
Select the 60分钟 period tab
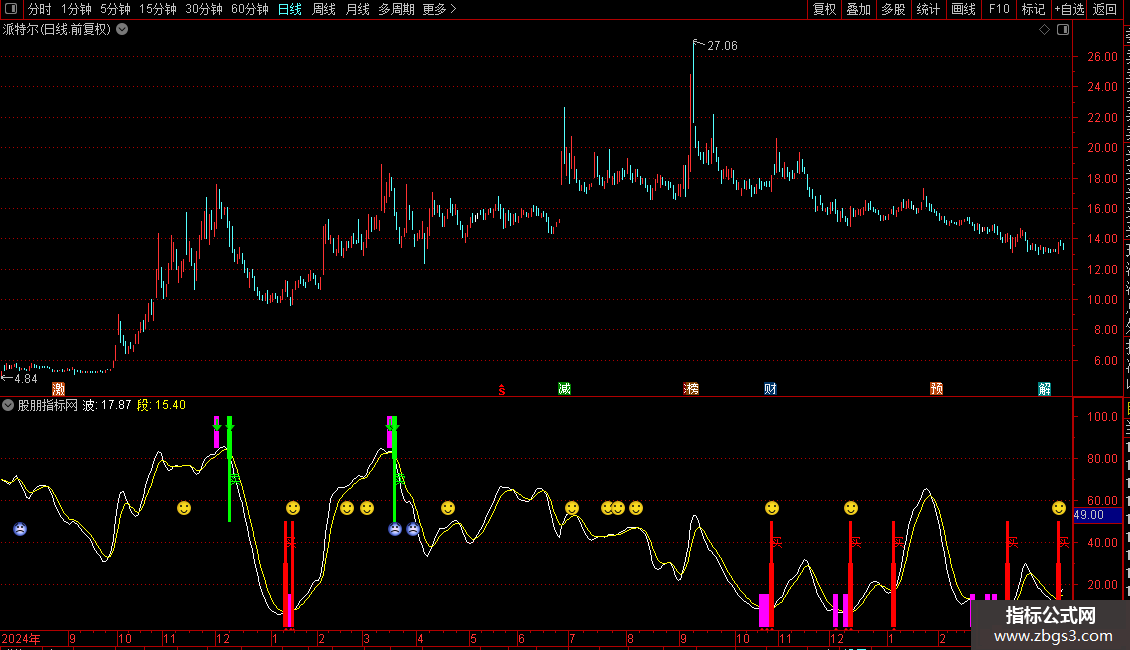coord(249,9)
